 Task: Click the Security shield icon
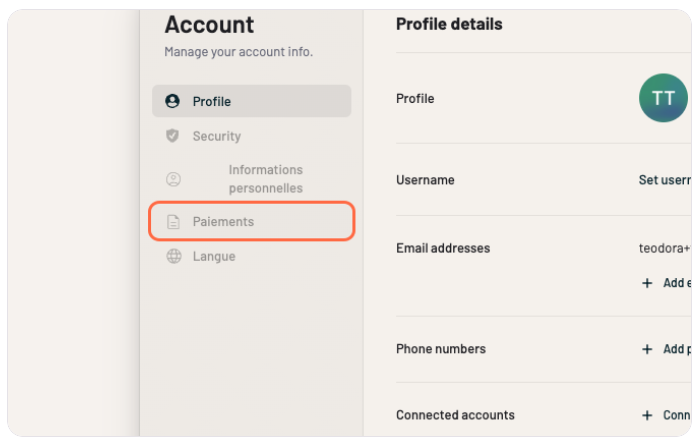tap(173, 136)
